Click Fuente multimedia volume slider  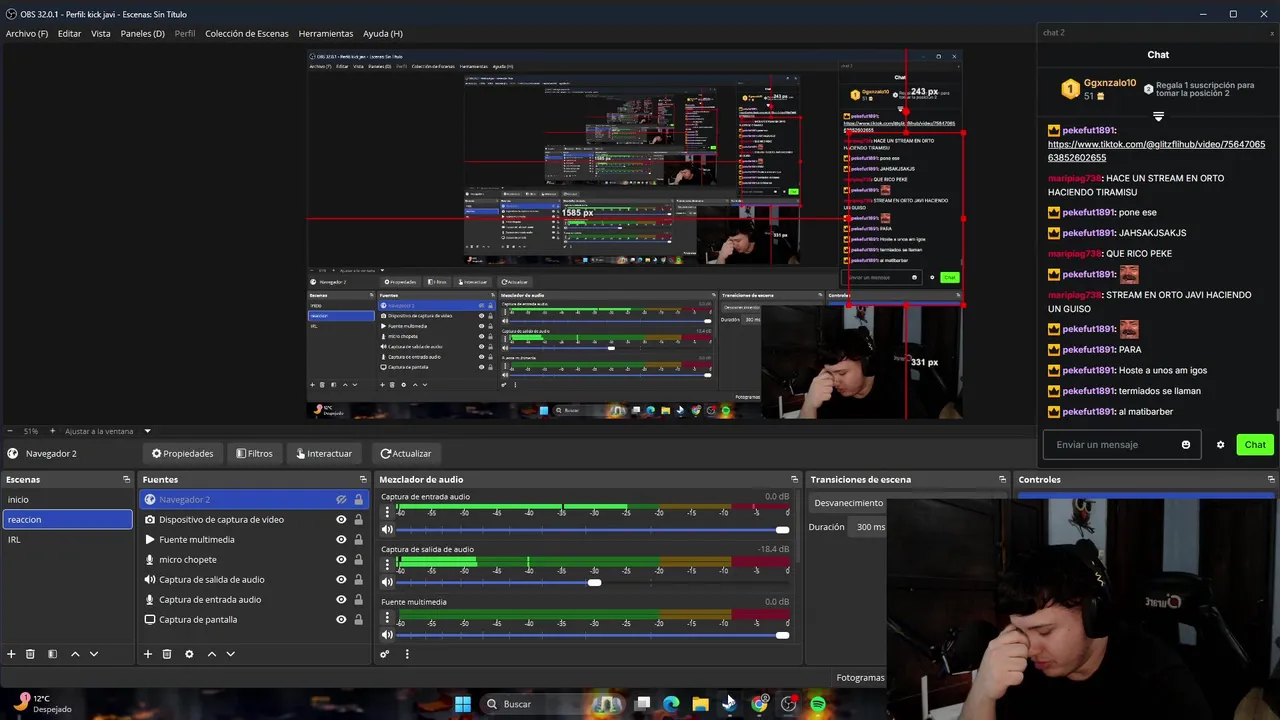(x=592, y=635)
